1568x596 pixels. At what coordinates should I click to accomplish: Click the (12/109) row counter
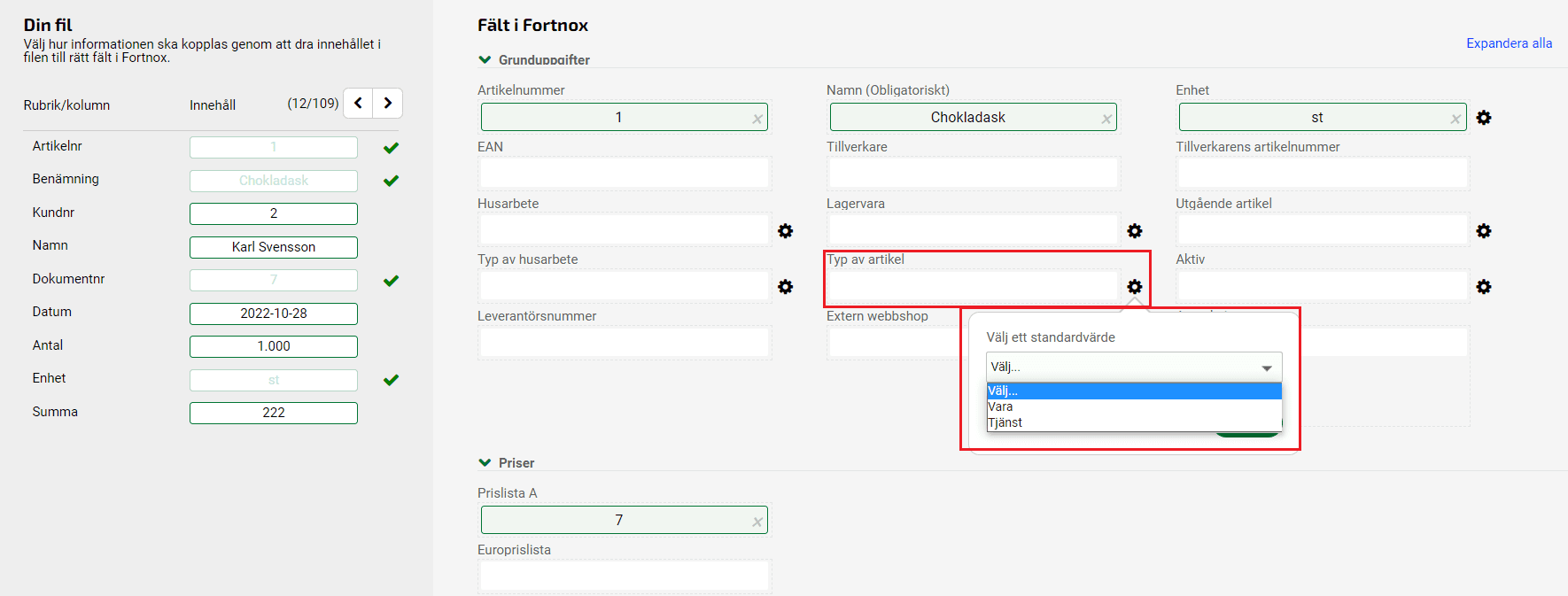[313, 104]
